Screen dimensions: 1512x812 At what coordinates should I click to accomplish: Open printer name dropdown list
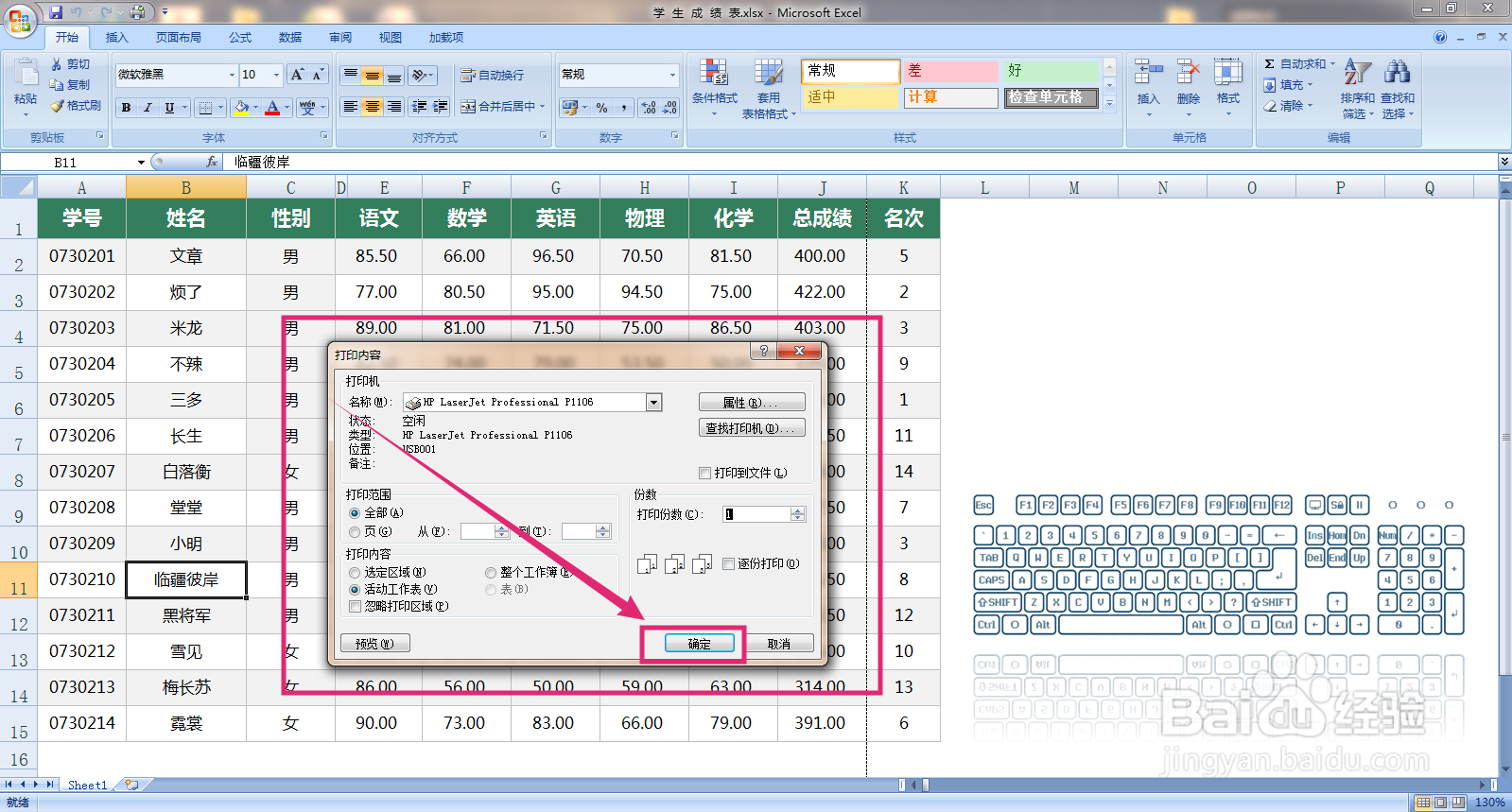click(653, 403)
